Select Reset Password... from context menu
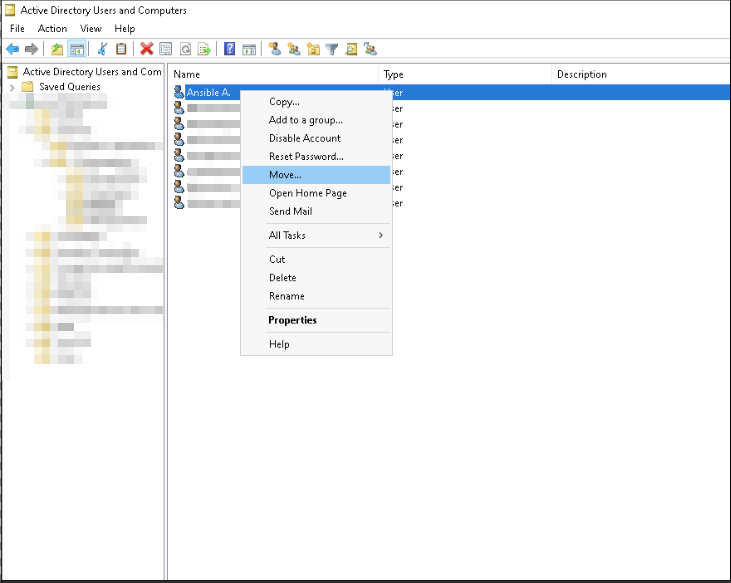731x583 pixels. tap(306, 157)
